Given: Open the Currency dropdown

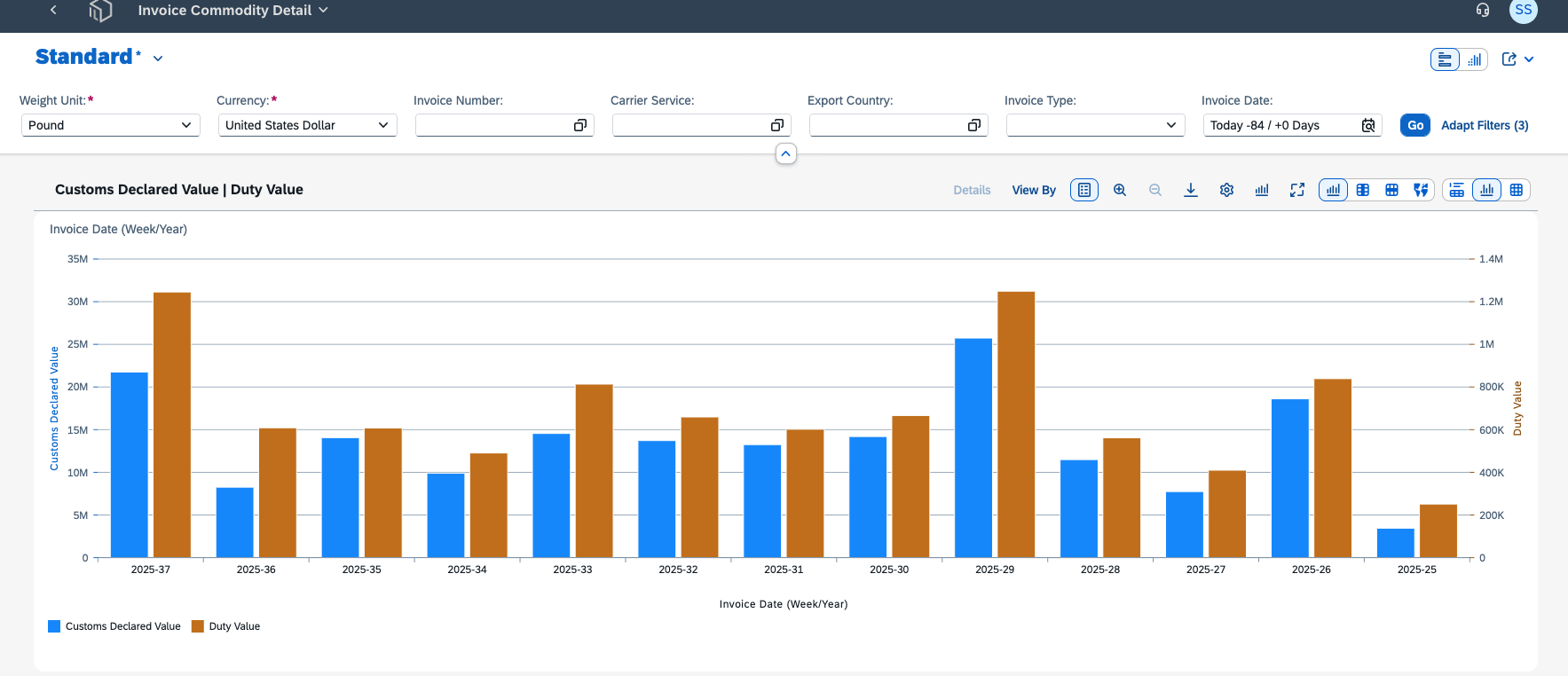Looking at the screenshot, I should point(307,125).
